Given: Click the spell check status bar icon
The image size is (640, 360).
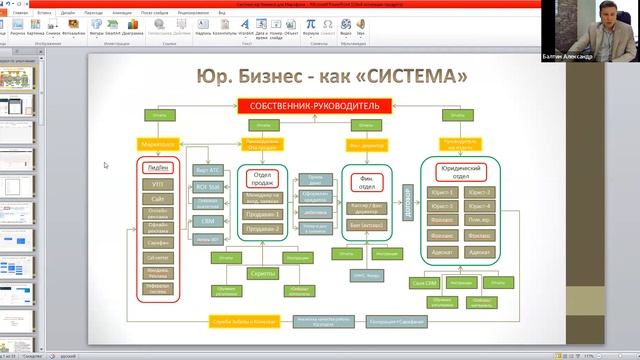Looking at the screenshot, I should pyautogui.click(x=52, y=356).
